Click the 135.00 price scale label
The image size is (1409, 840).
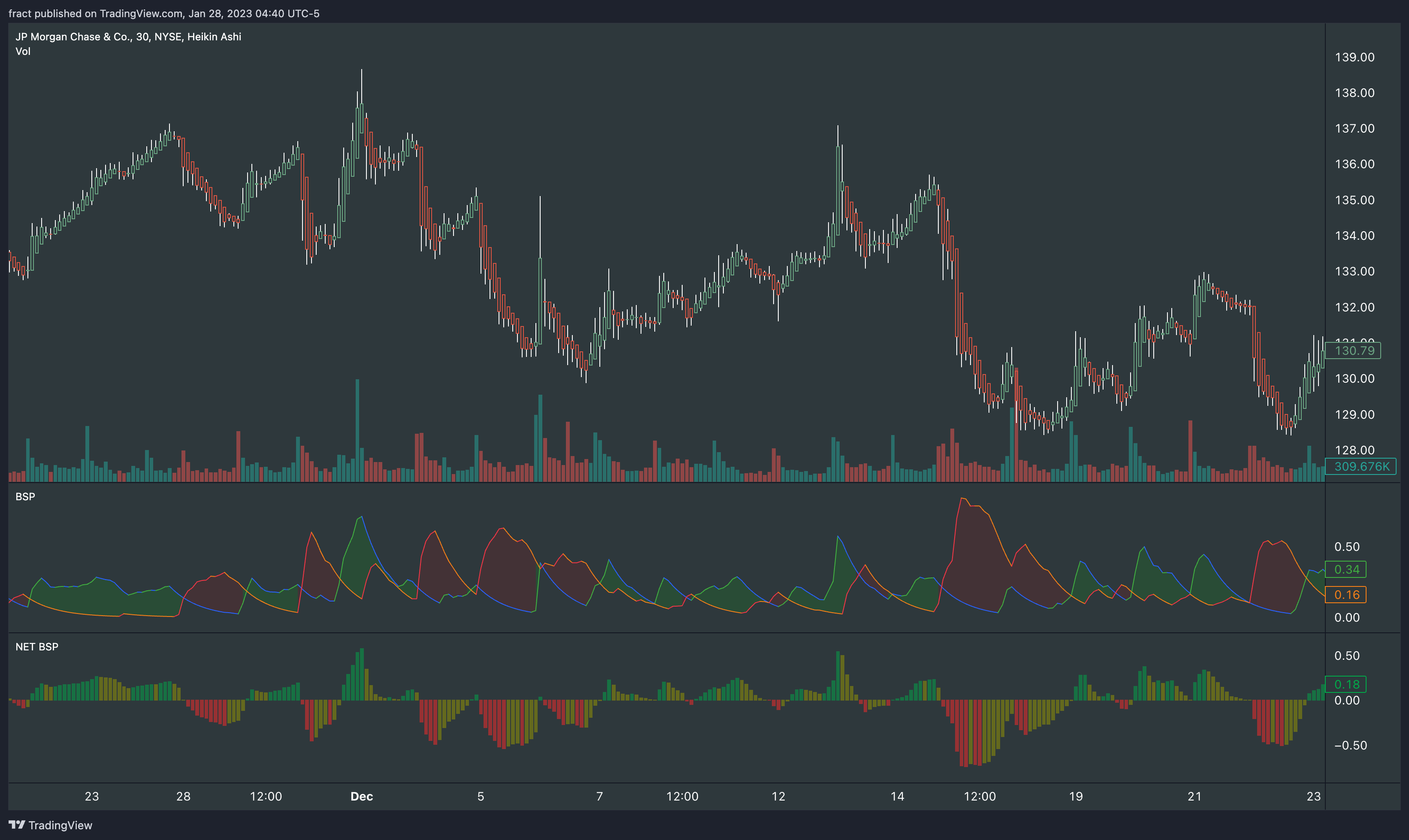pyautogui.click(x=1354, y=200)
